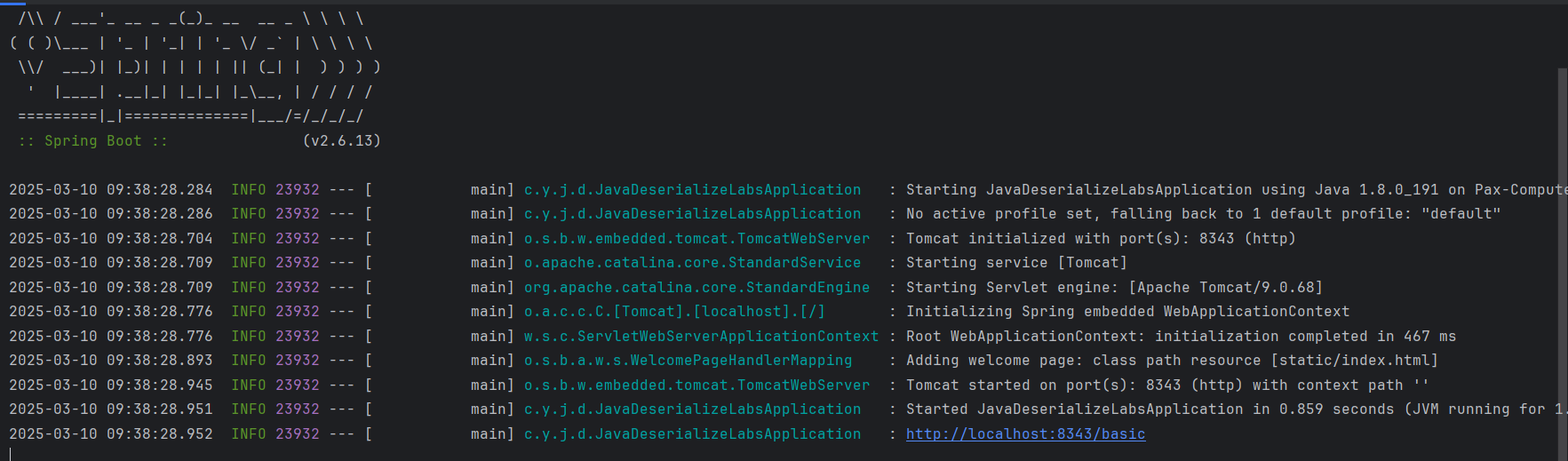Click logger name o.s.b.a.w.s.WelcomePageHandlerMapping
The height and width of the screenshot is (461, 1568).
[x=688, y=361]
